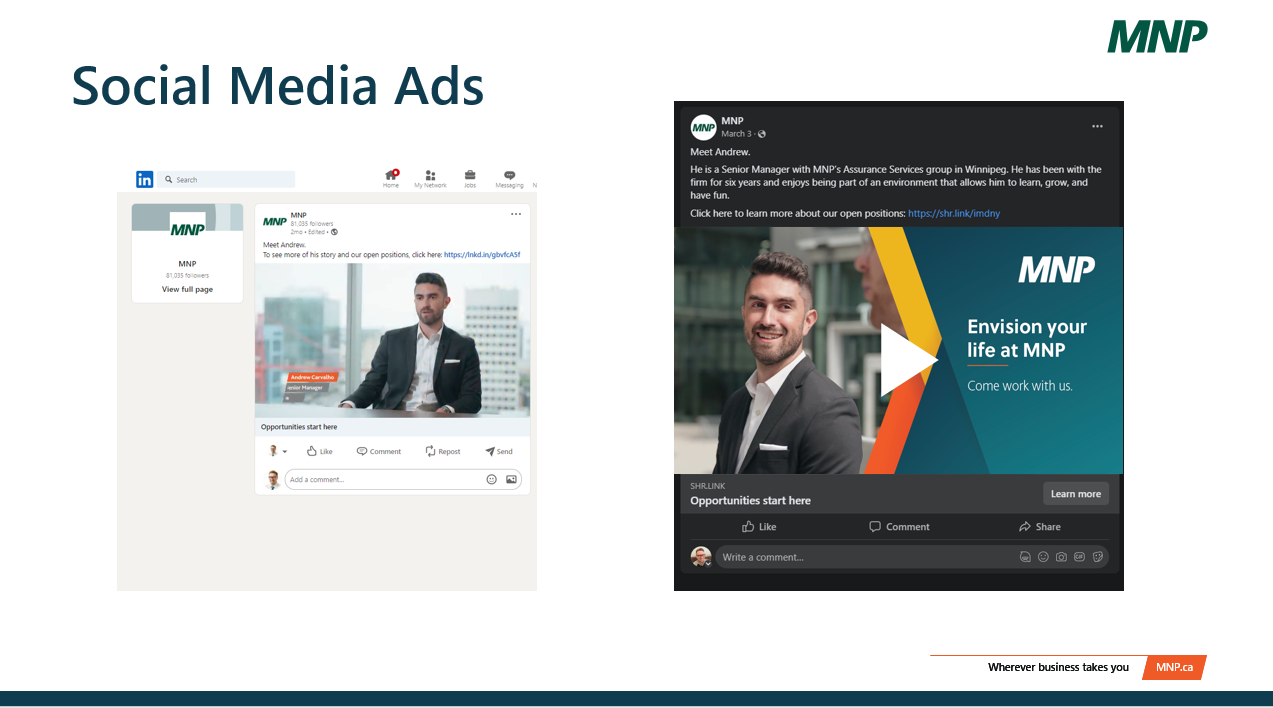The image size is (1273, 708).
Task: Open LinkedIn Home with notification badge
Action: [x=391, y=175]
